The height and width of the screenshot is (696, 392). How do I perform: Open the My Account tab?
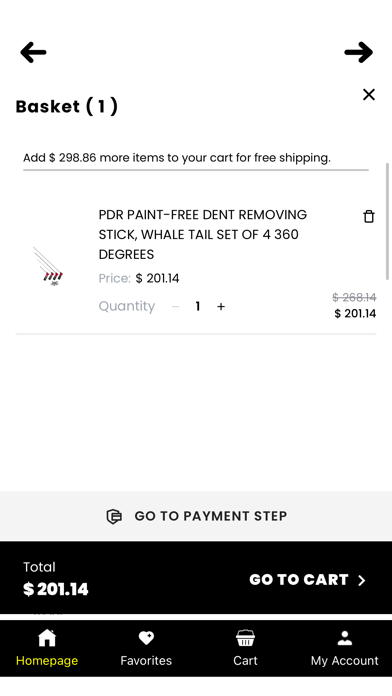[344, 648]
